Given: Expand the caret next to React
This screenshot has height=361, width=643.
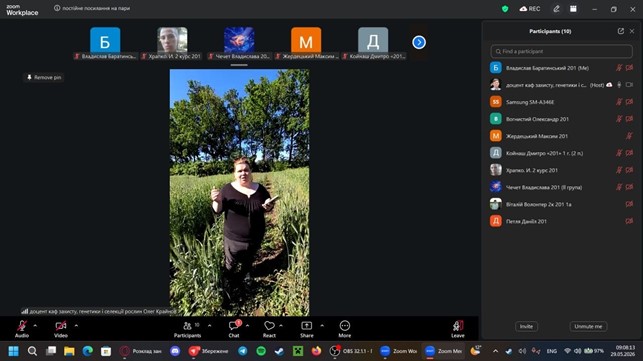Looking at the screenshot, I should pos(281,326).
